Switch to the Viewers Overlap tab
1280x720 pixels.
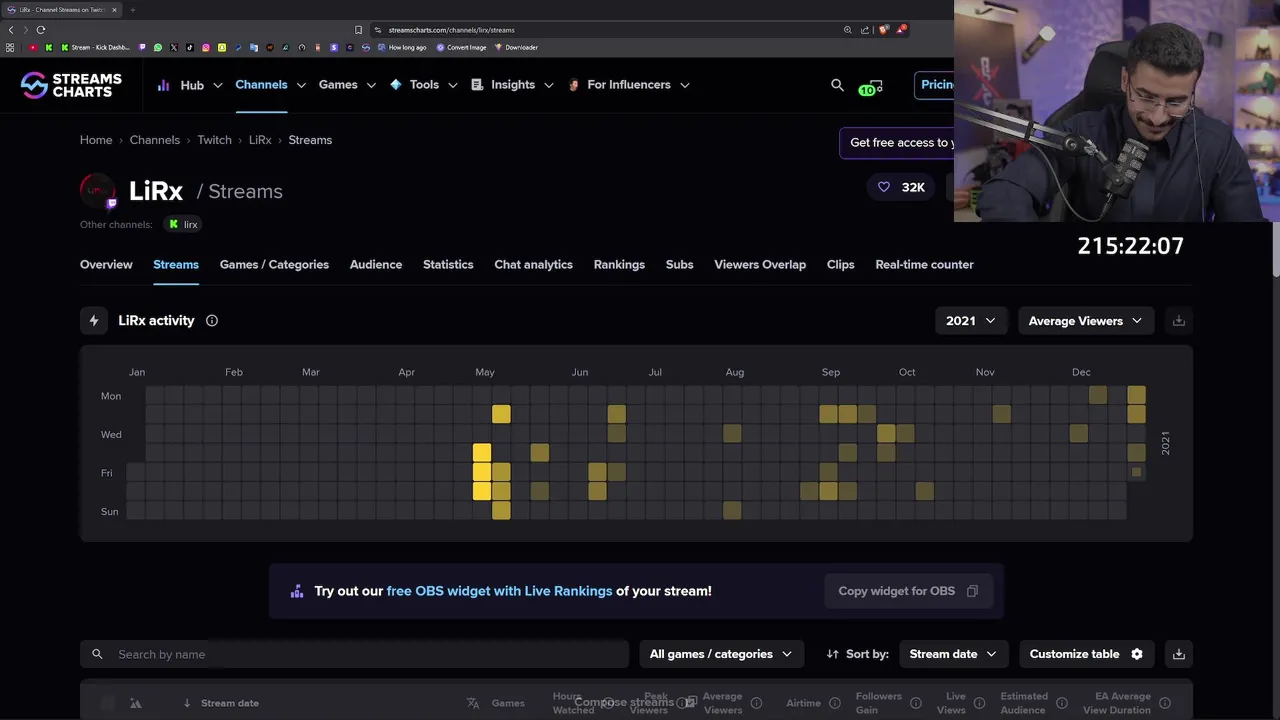pyautogui.click(x=760, y=265)
